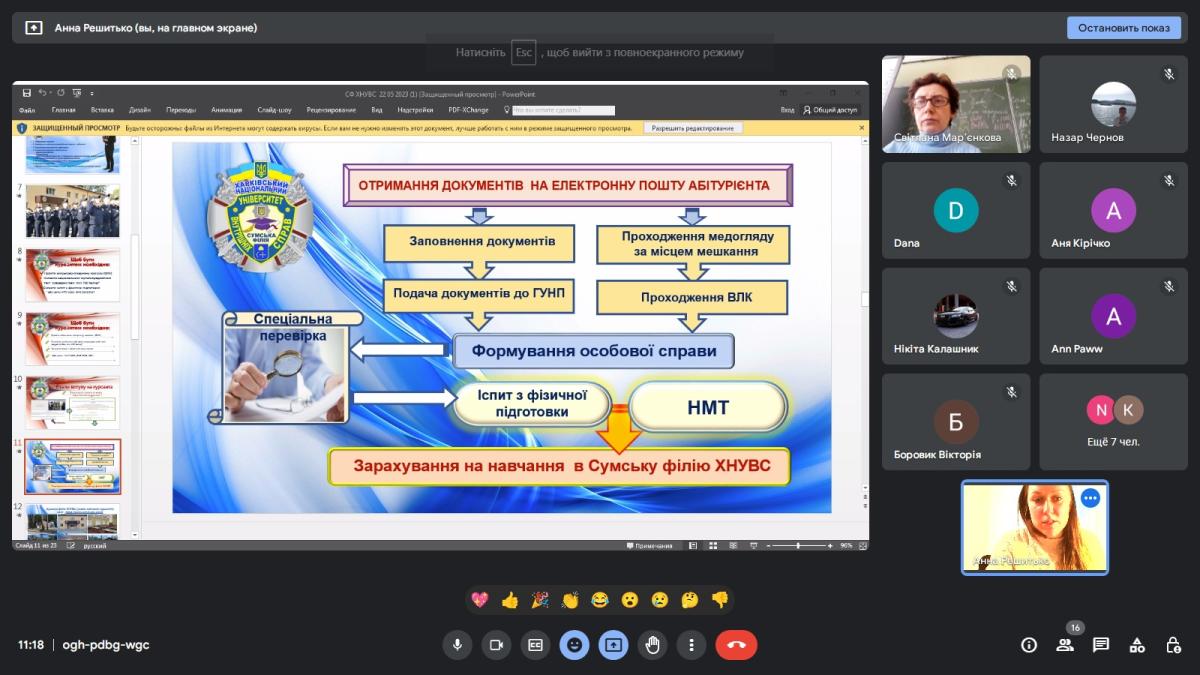The image size is (1200, 675).
Task: Open the Activities shapes icon
Action: coord(1137,645)
